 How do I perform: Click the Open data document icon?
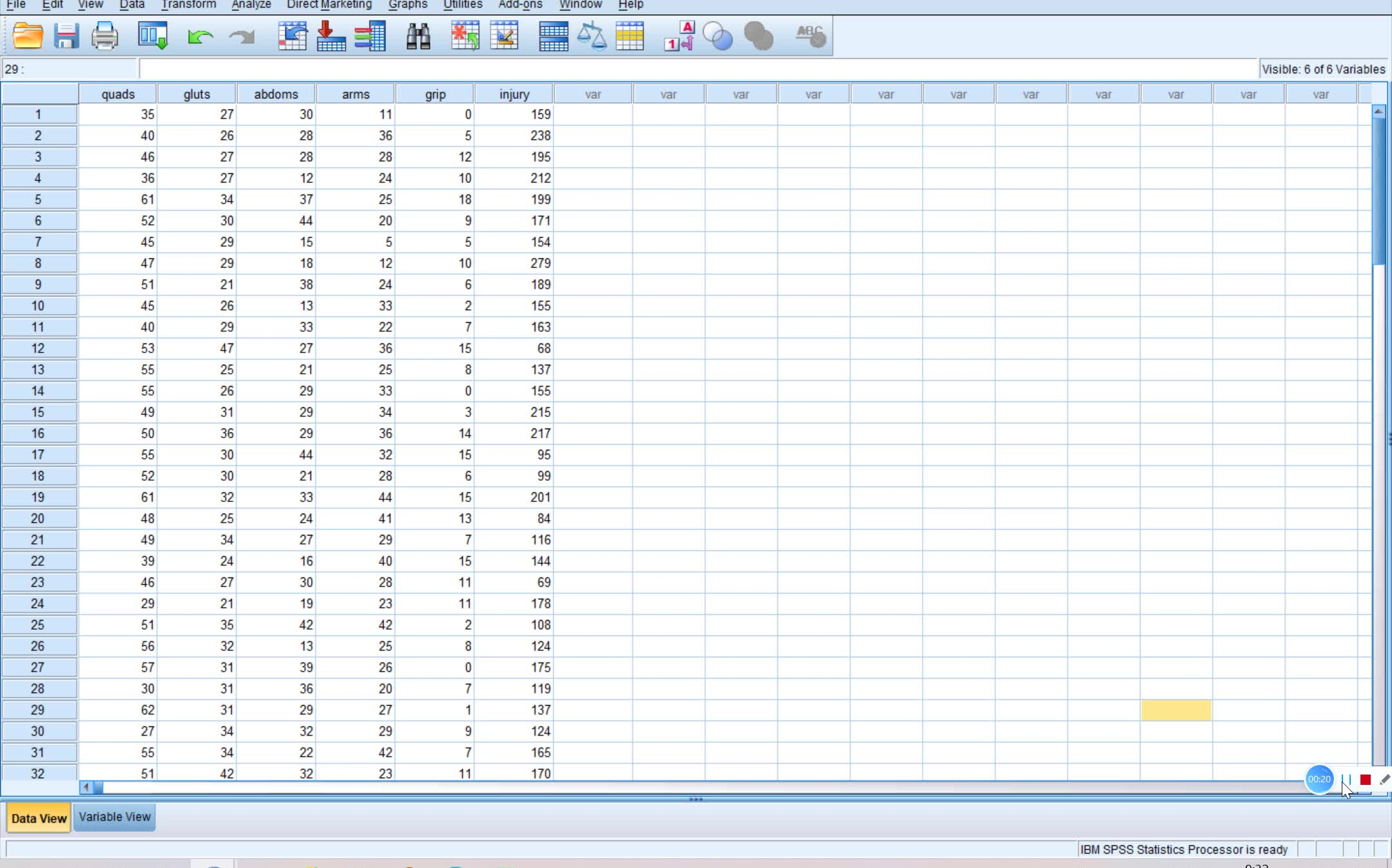pos(28,35)
